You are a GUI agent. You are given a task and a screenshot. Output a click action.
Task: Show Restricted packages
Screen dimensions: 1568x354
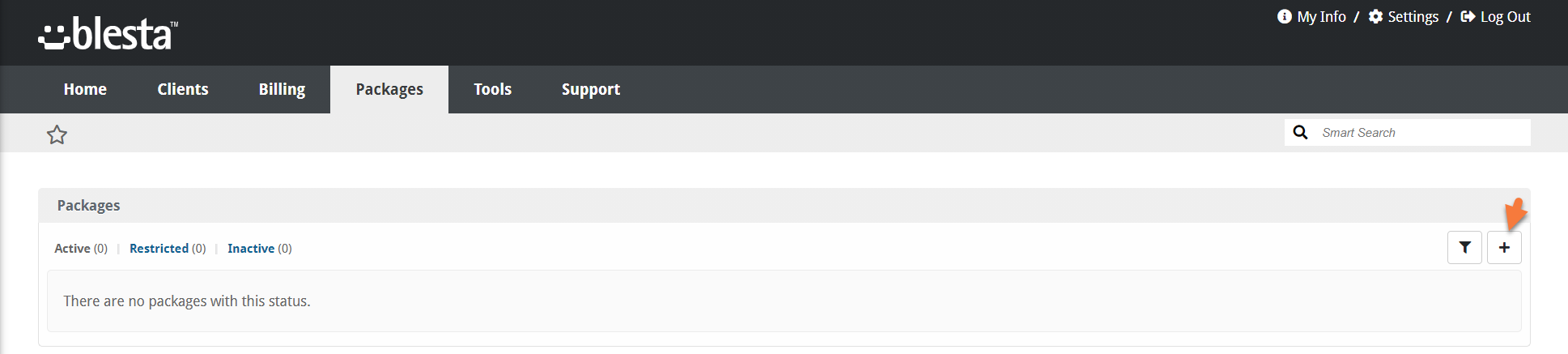[159, 249]
